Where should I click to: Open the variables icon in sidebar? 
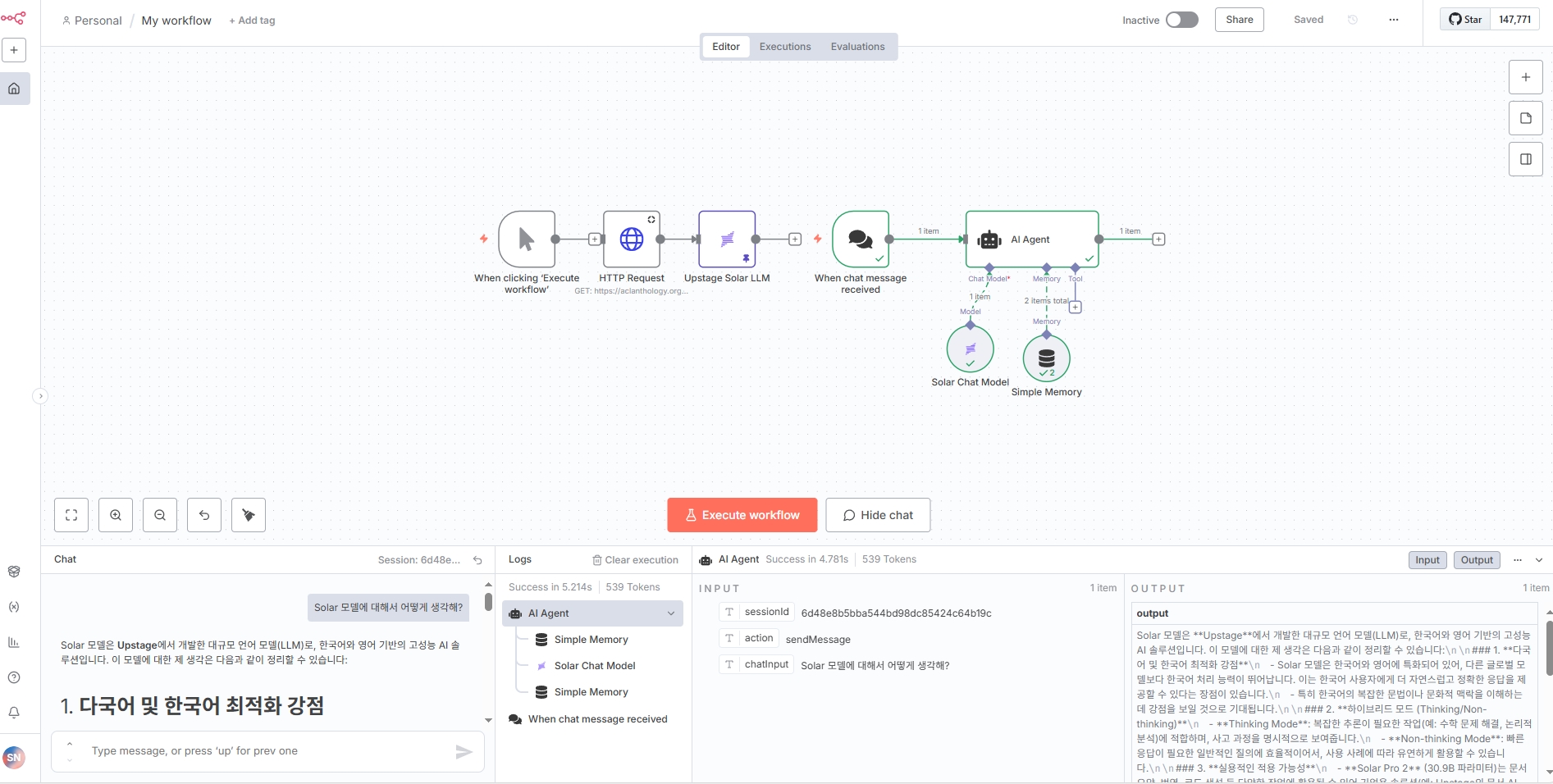[x=14, y=607]
